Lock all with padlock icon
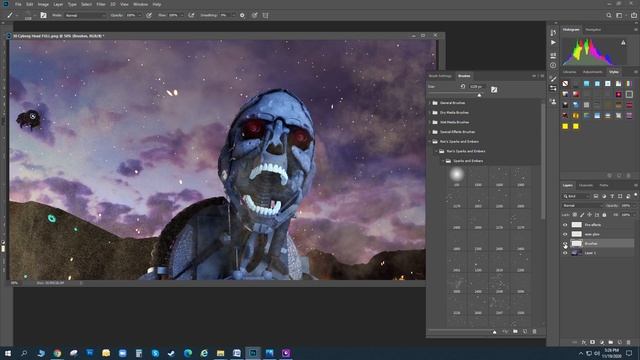The width and height of the screenshot is (640, 360). click(604, 215)
